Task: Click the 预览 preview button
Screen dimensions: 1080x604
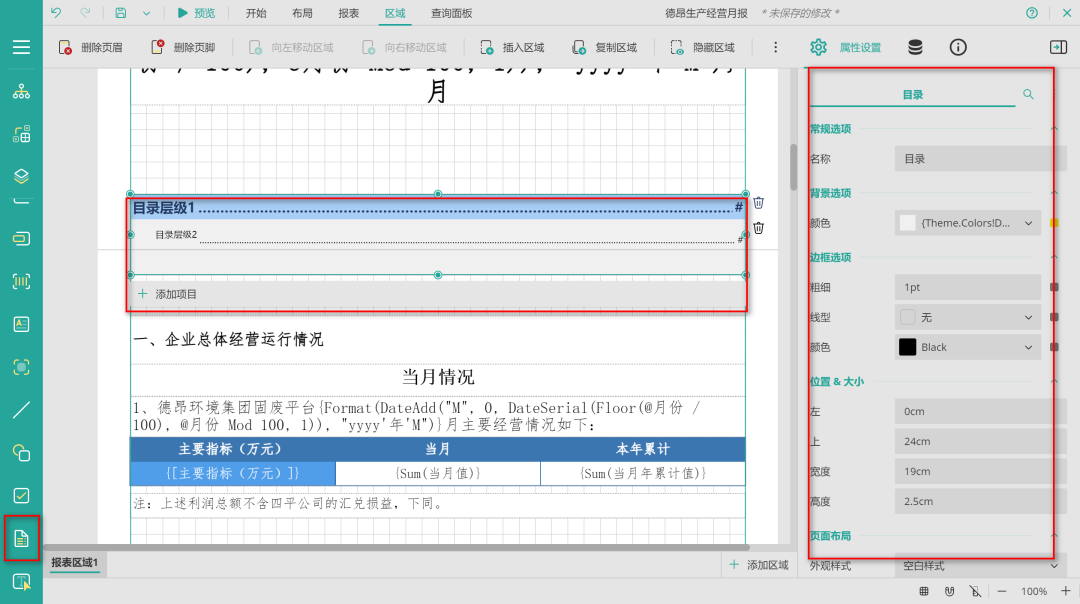Action: pyautogui.click(x=196, y=13)
